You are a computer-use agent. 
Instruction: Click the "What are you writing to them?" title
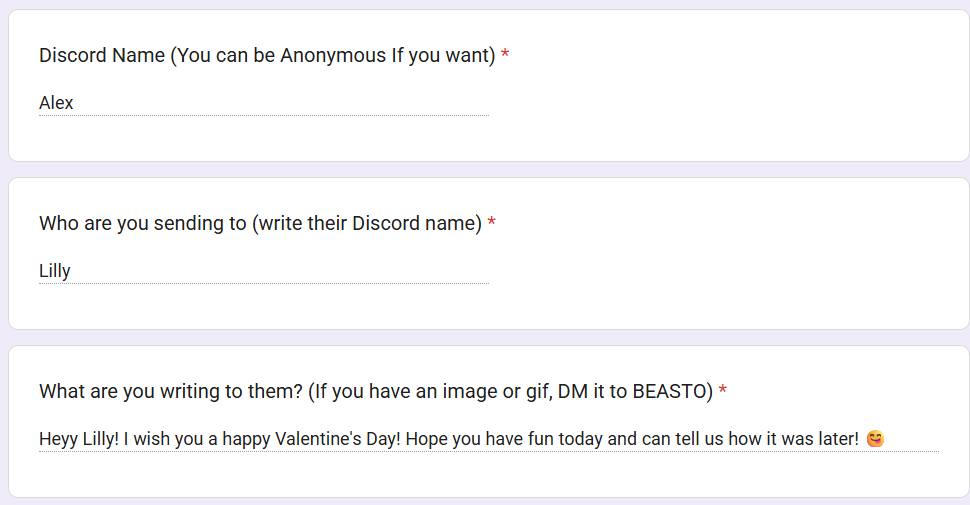tap(170, 392)
